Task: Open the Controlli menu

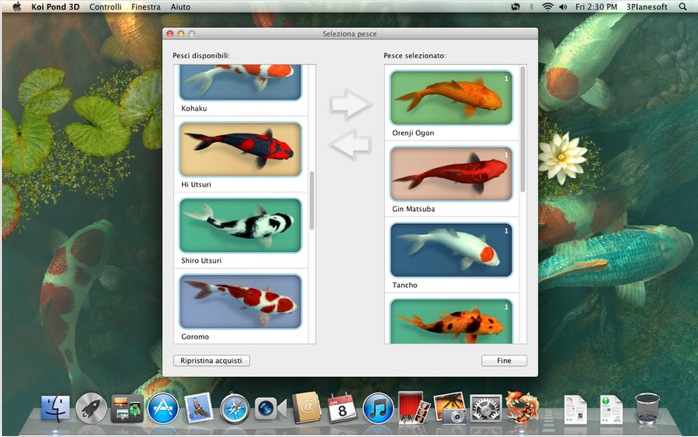Action: click(106, 7)
